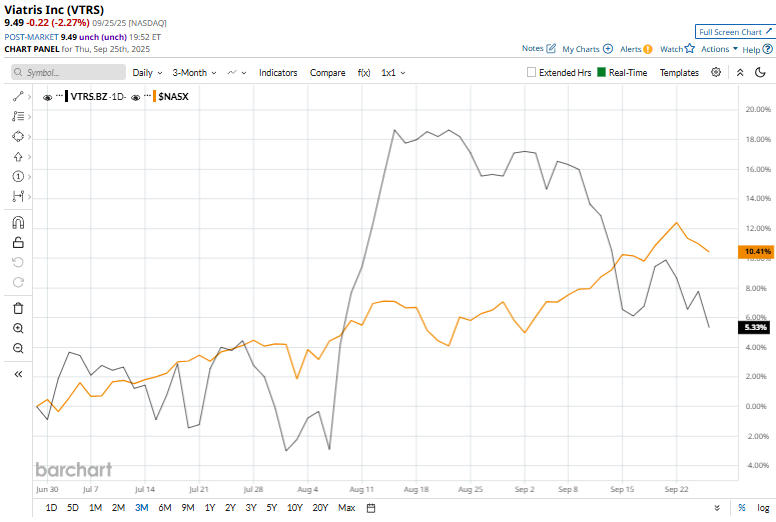Screen dimensions: 776x522
Task: Hide the $NASX comparison eye icon
Action: coord(136,97)
